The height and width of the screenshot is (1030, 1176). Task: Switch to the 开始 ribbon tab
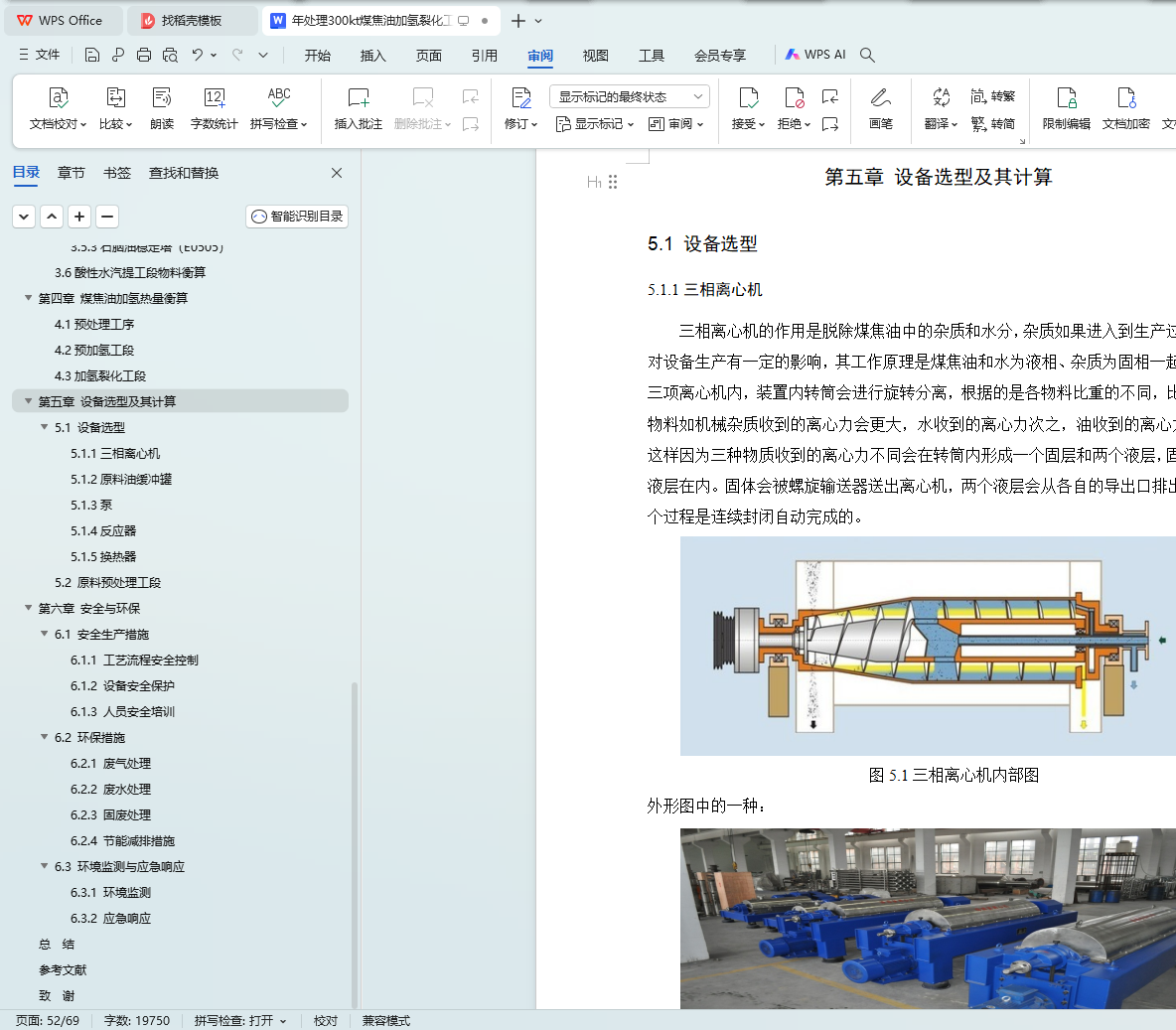[317, 56]
